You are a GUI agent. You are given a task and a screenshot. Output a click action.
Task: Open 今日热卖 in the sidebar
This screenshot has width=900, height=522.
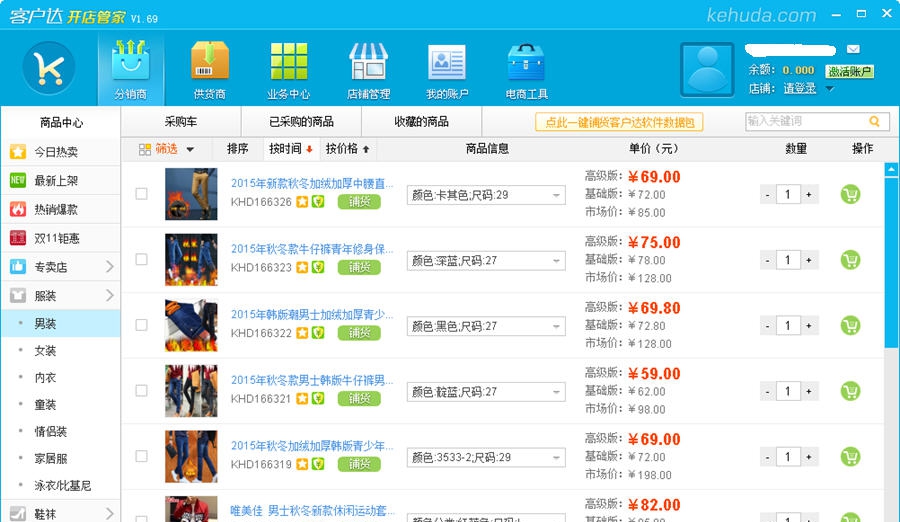coord(60,152)
